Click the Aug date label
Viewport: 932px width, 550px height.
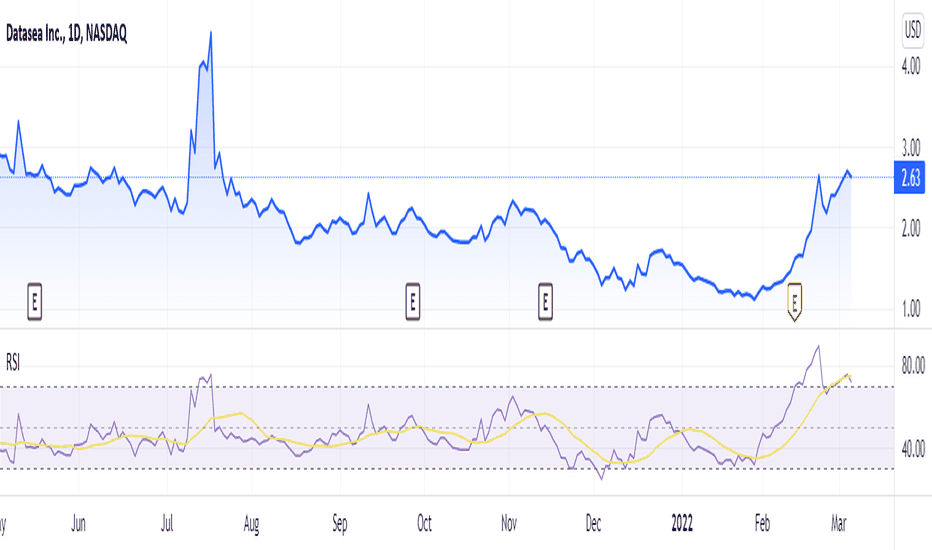251,524
